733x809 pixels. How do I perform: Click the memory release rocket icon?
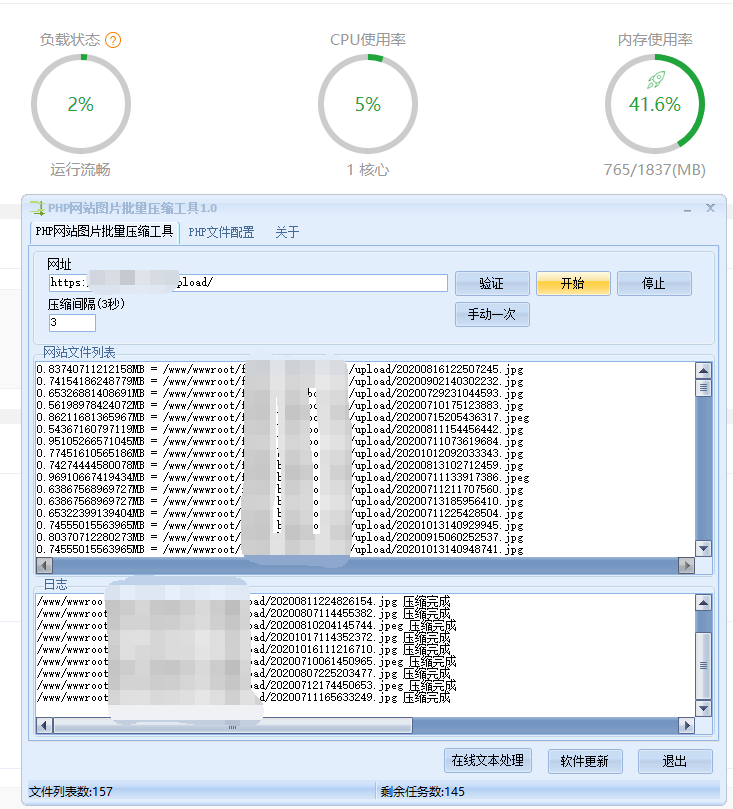click(x=656, y=79)
